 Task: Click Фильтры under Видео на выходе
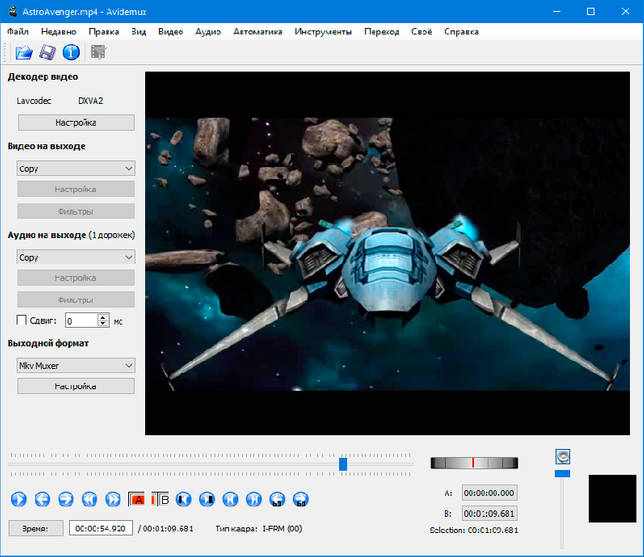coord(76,211)
